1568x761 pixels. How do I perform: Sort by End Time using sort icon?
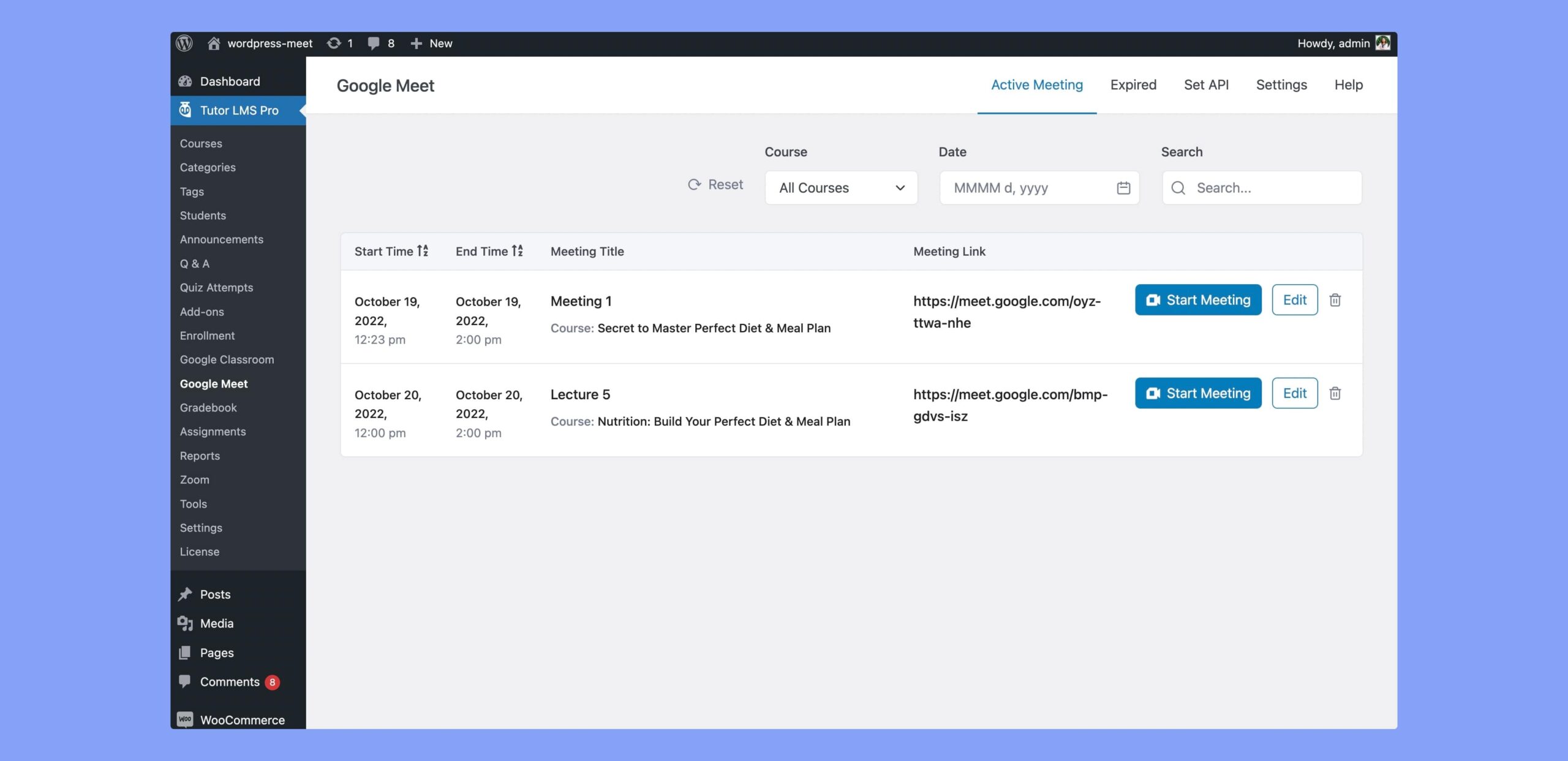(518, 250)
